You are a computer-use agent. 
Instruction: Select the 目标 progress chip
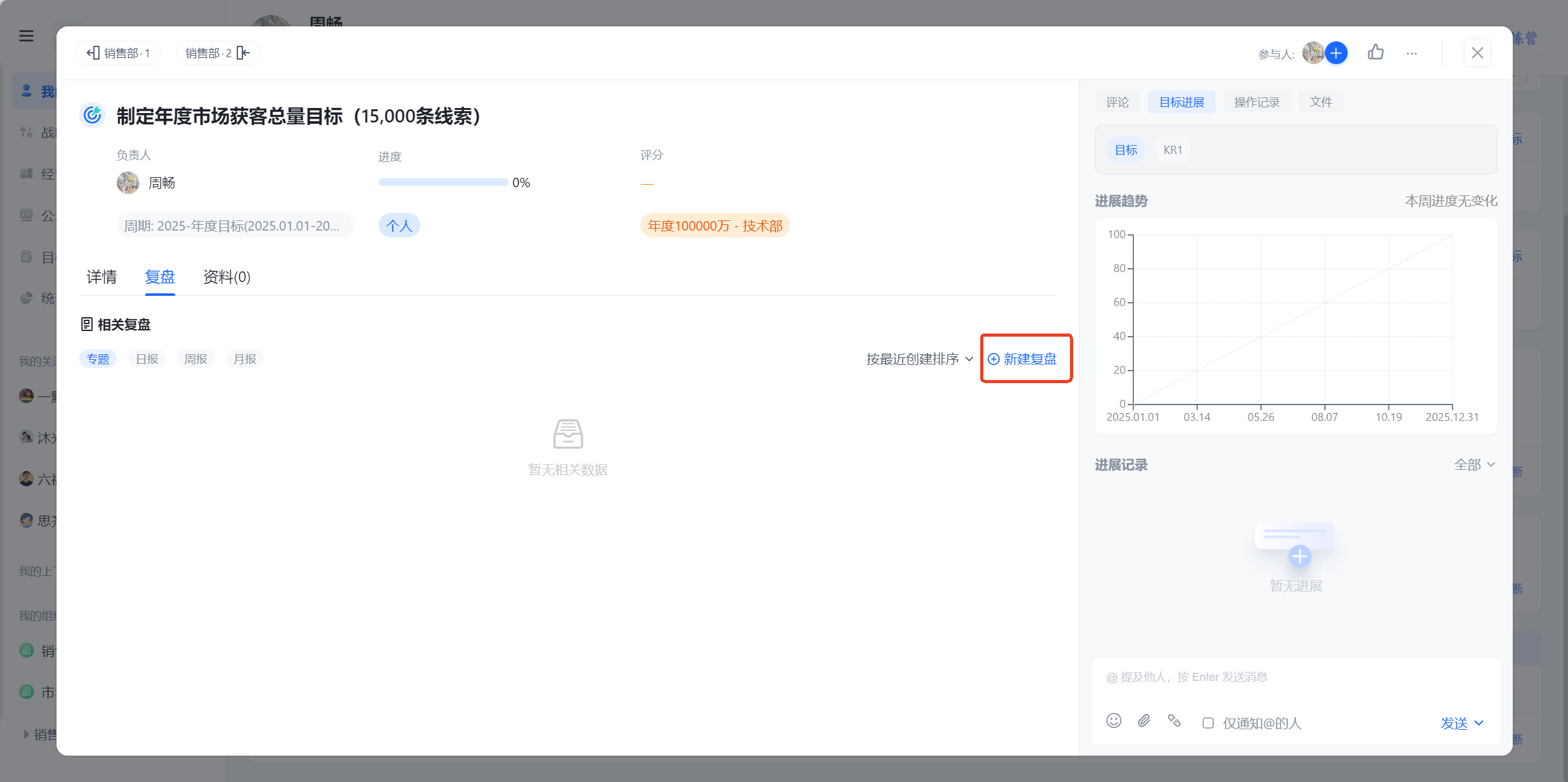point(1126,150)
